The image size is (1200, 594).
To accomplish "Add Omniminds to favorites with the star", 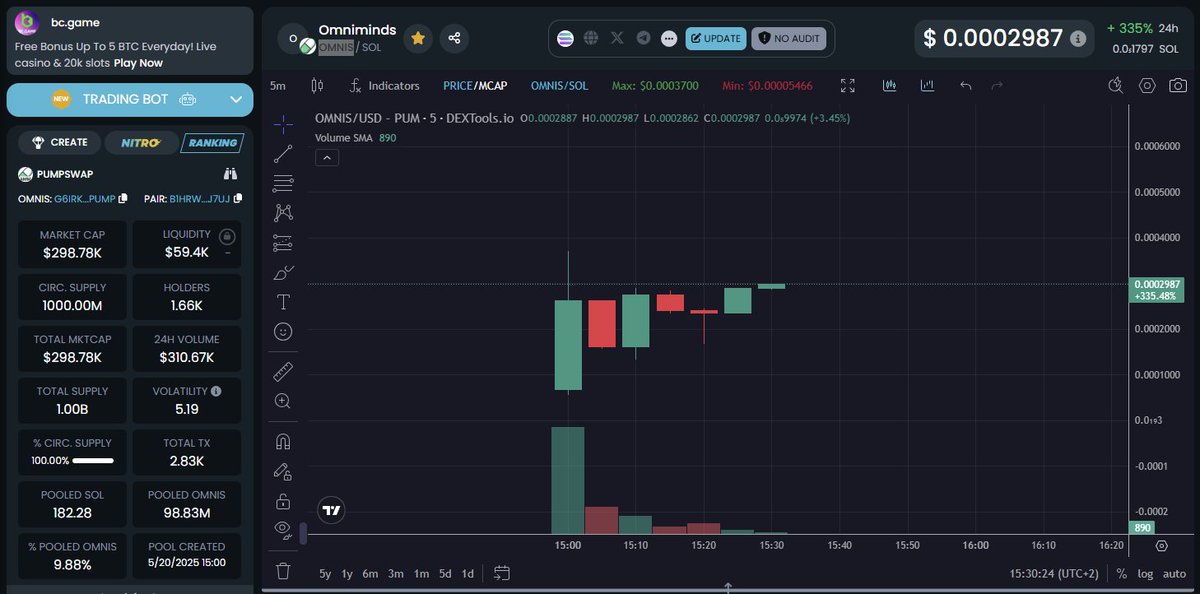I will pyautogui.click(x=418, y=37).
